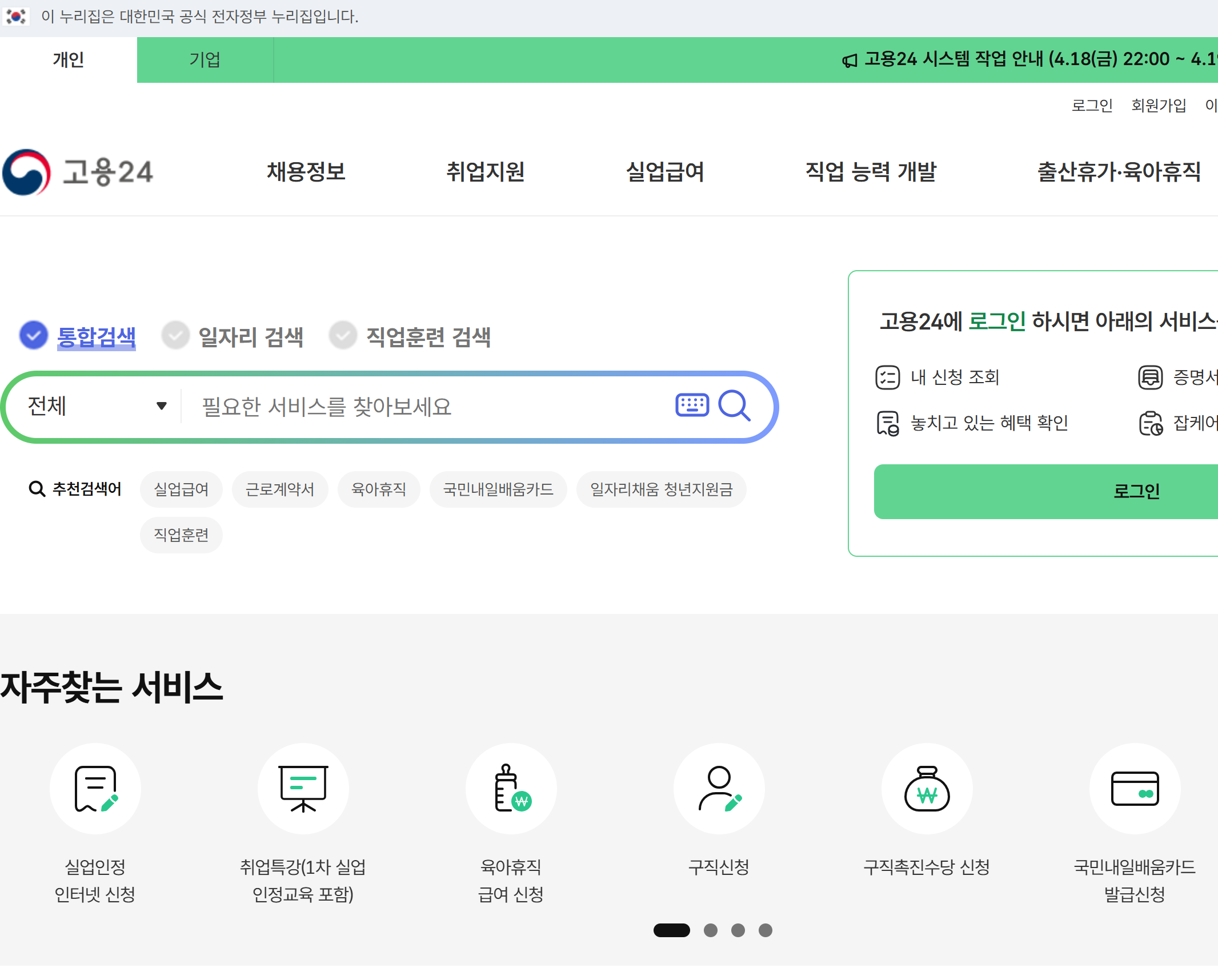
Task: Click the 증명서 document icon
Action: click(x=1151, y=377)
